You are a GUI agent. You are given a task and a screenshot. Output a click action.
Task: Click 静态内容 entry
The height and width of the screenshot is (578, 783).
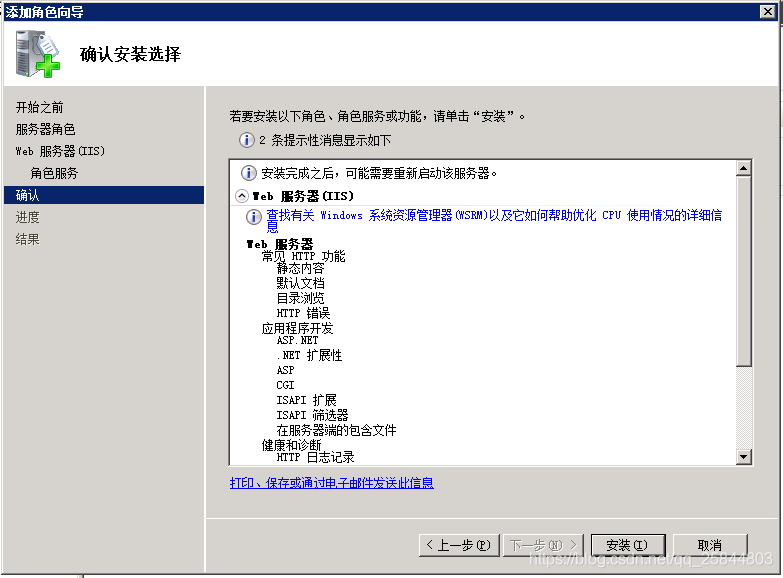click(301, 268)
